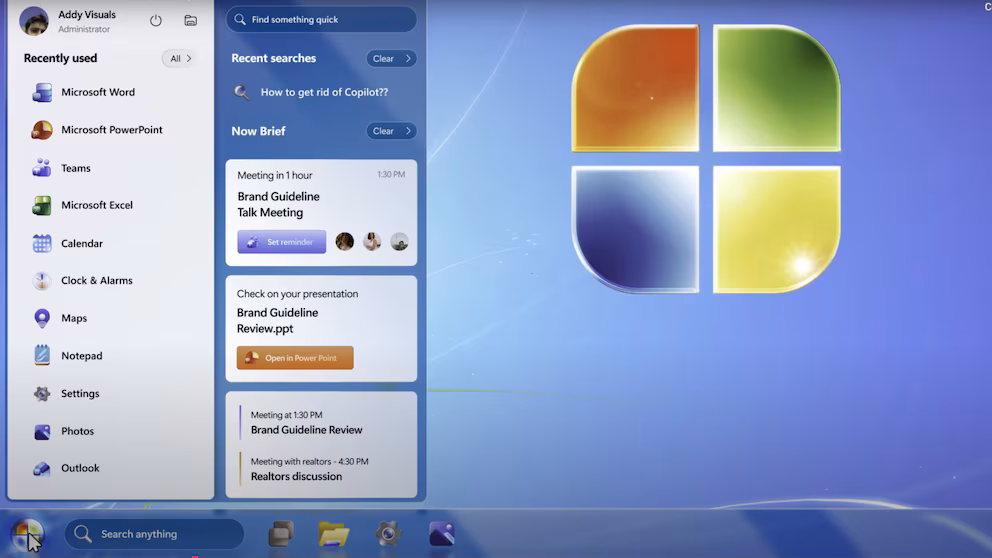Expand All recently used apps
Image resolution: width=992 pixels, height=558 pixels.
tap(180, 58)
